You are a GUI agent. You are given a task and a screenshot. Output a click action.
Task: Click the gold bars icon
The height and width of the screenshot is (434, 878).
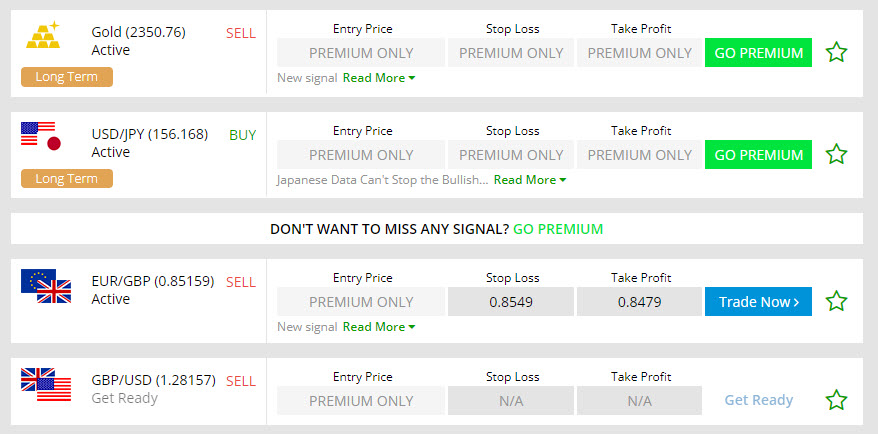pos(42,35)
